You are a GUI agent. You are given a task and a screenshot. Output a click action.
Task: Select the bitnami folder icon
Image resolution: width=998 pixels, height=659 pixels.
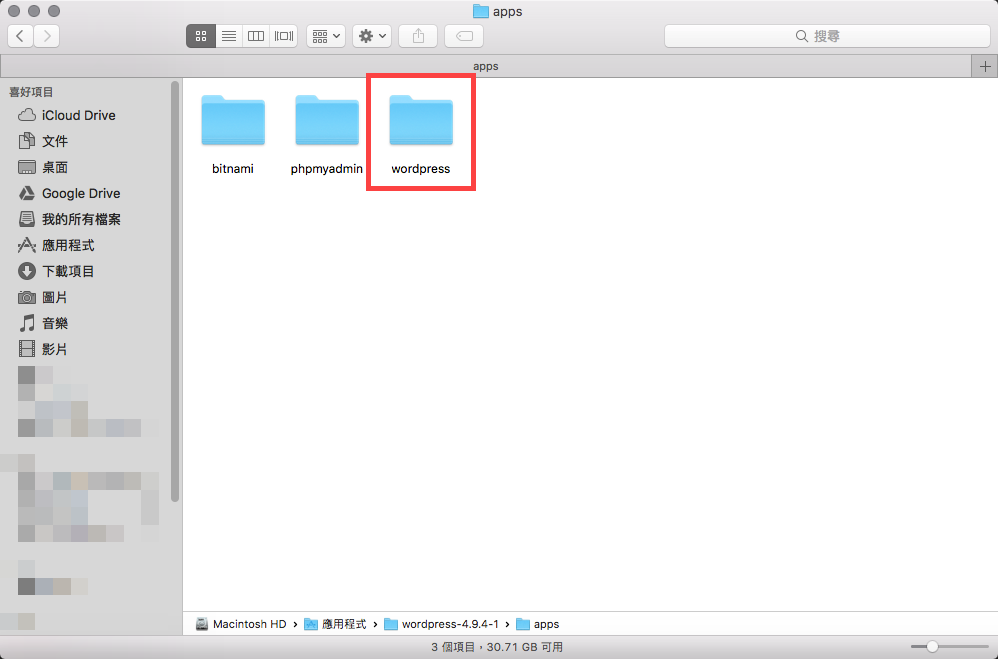coord(233,120)
